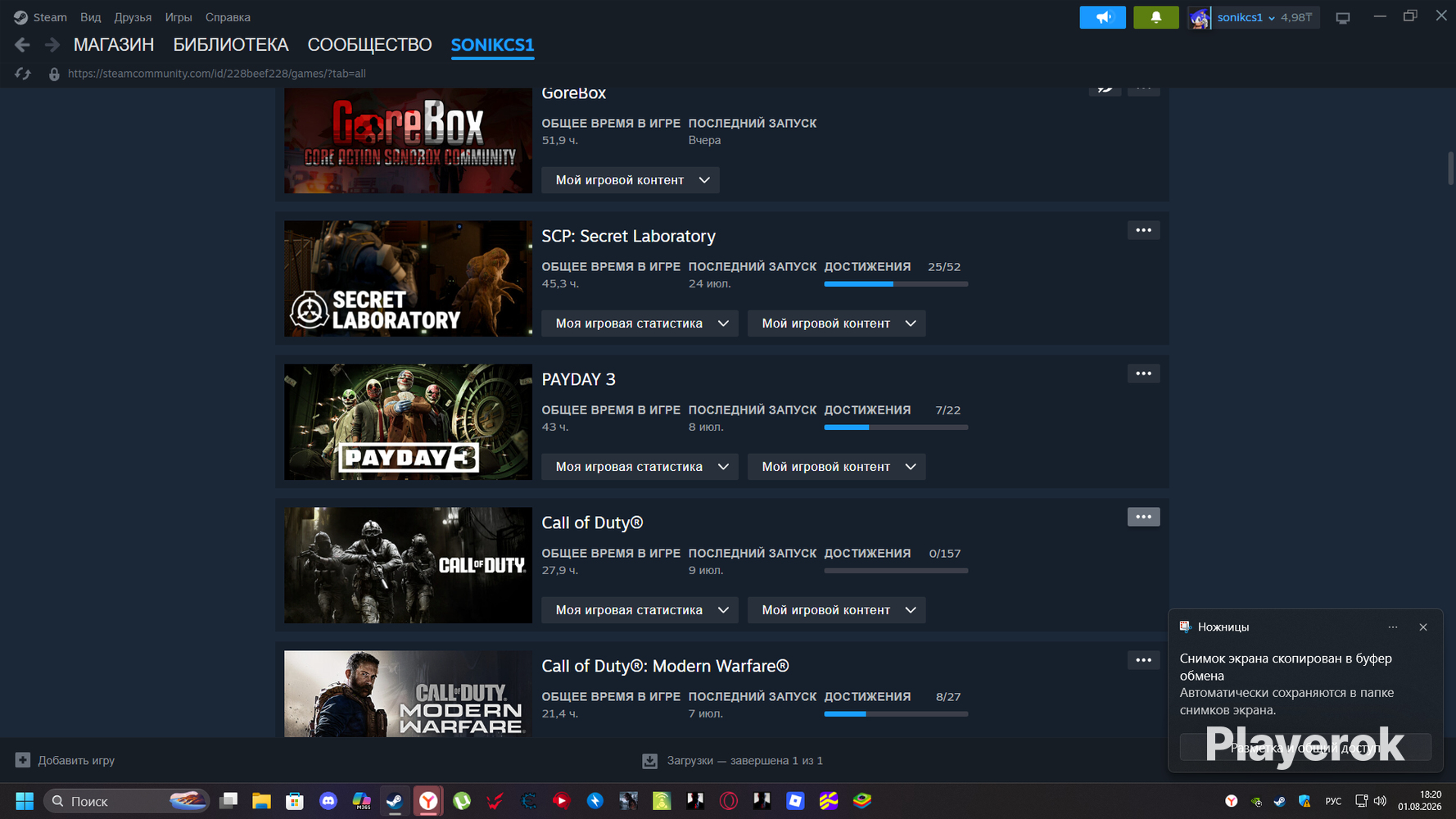Open the Игры menu
Screen dimensions: 1456x819
click(x=179, y=17)
